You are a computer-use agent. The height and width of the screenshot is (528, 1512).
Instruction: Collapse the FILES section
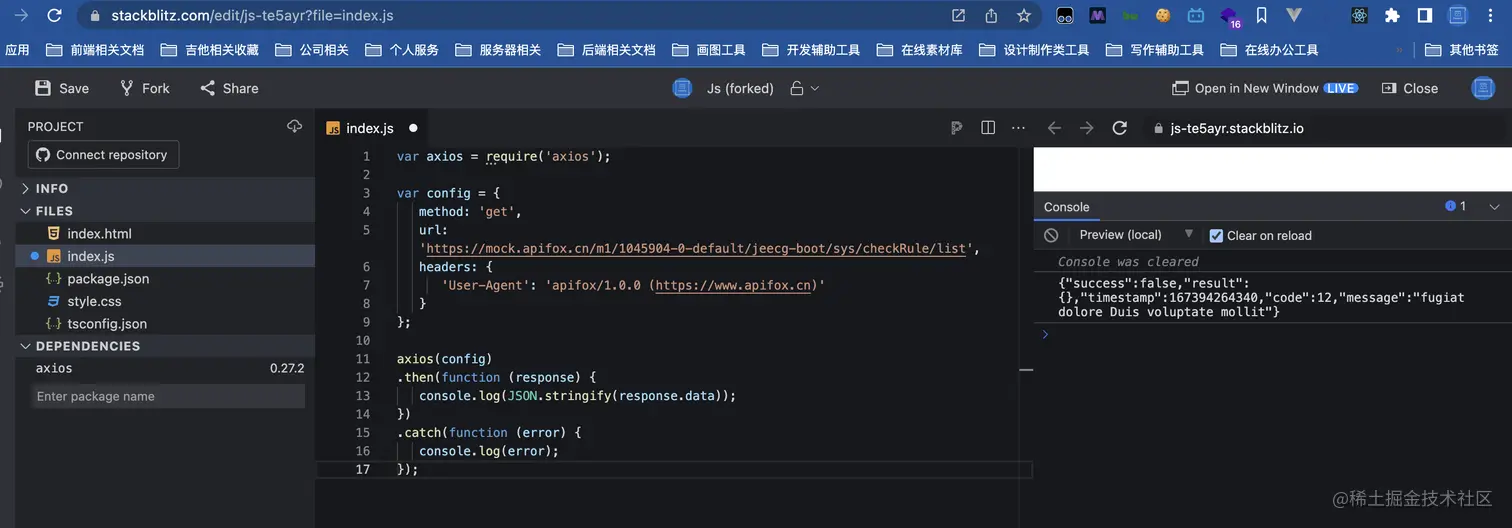pos(165,211)
